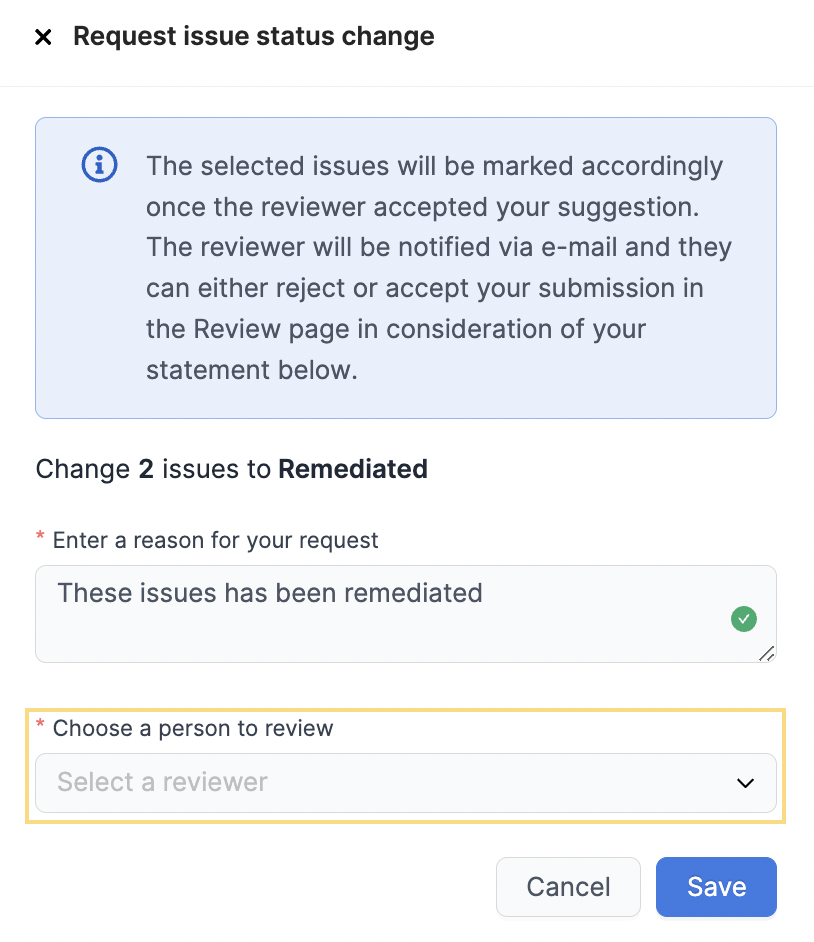Screen dimensions: 814x942
Task: Click the info banner message text
Action: [439, 268]
